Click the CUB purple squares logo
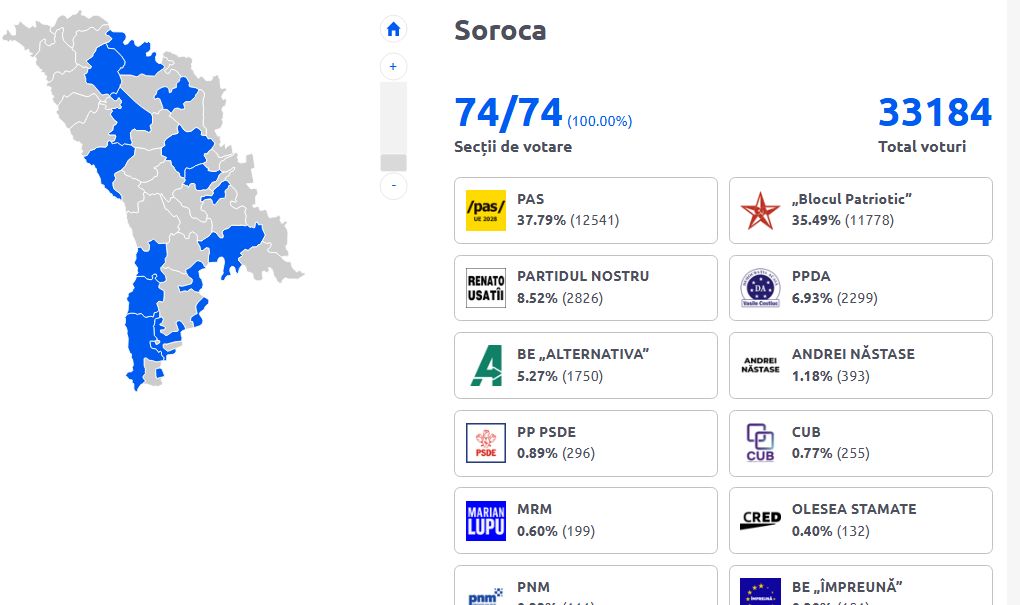The height and width of the screenshot is (605, 1020). coord(760,442)
